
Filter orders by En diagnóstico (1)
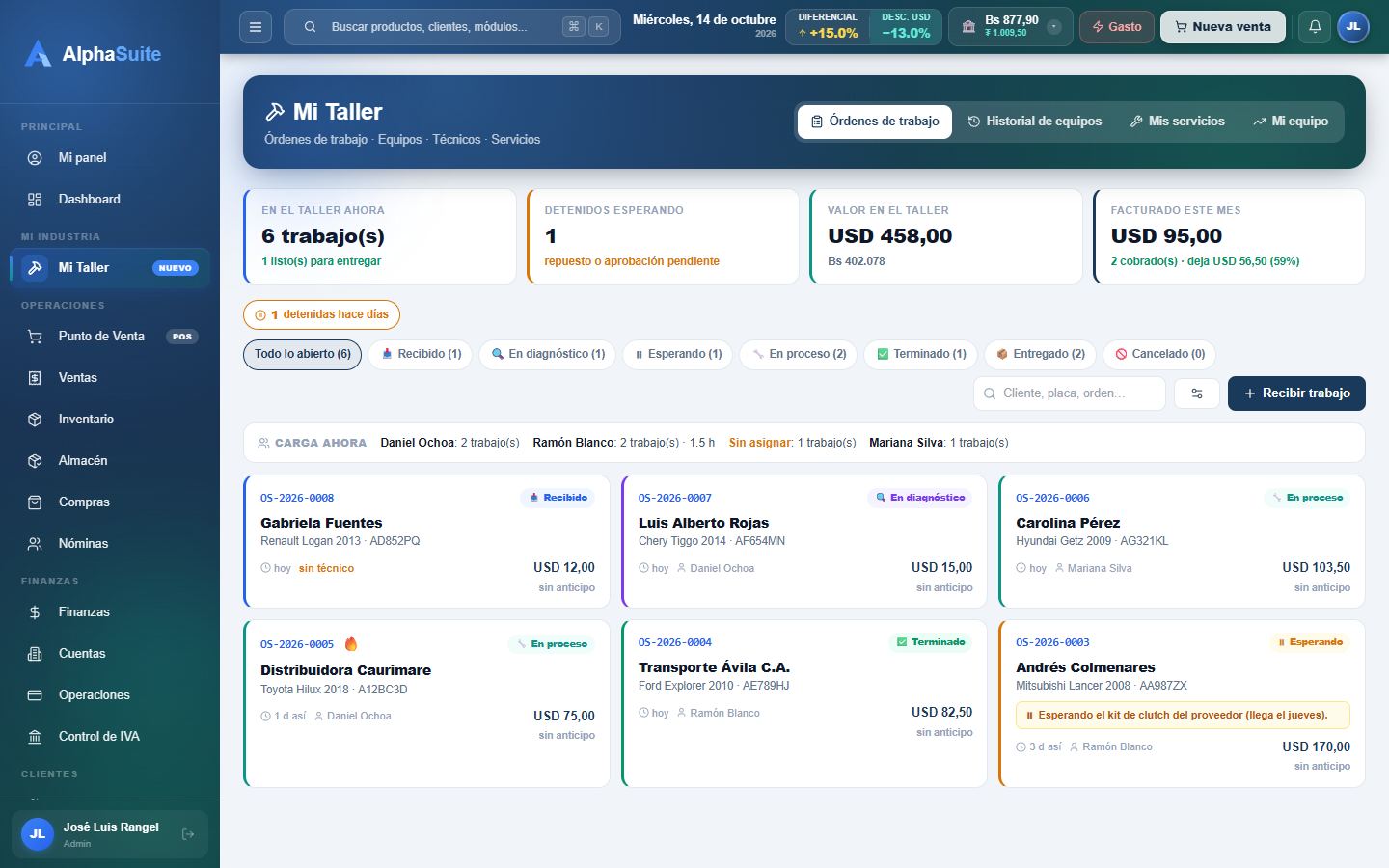click(x=548, y=355)
